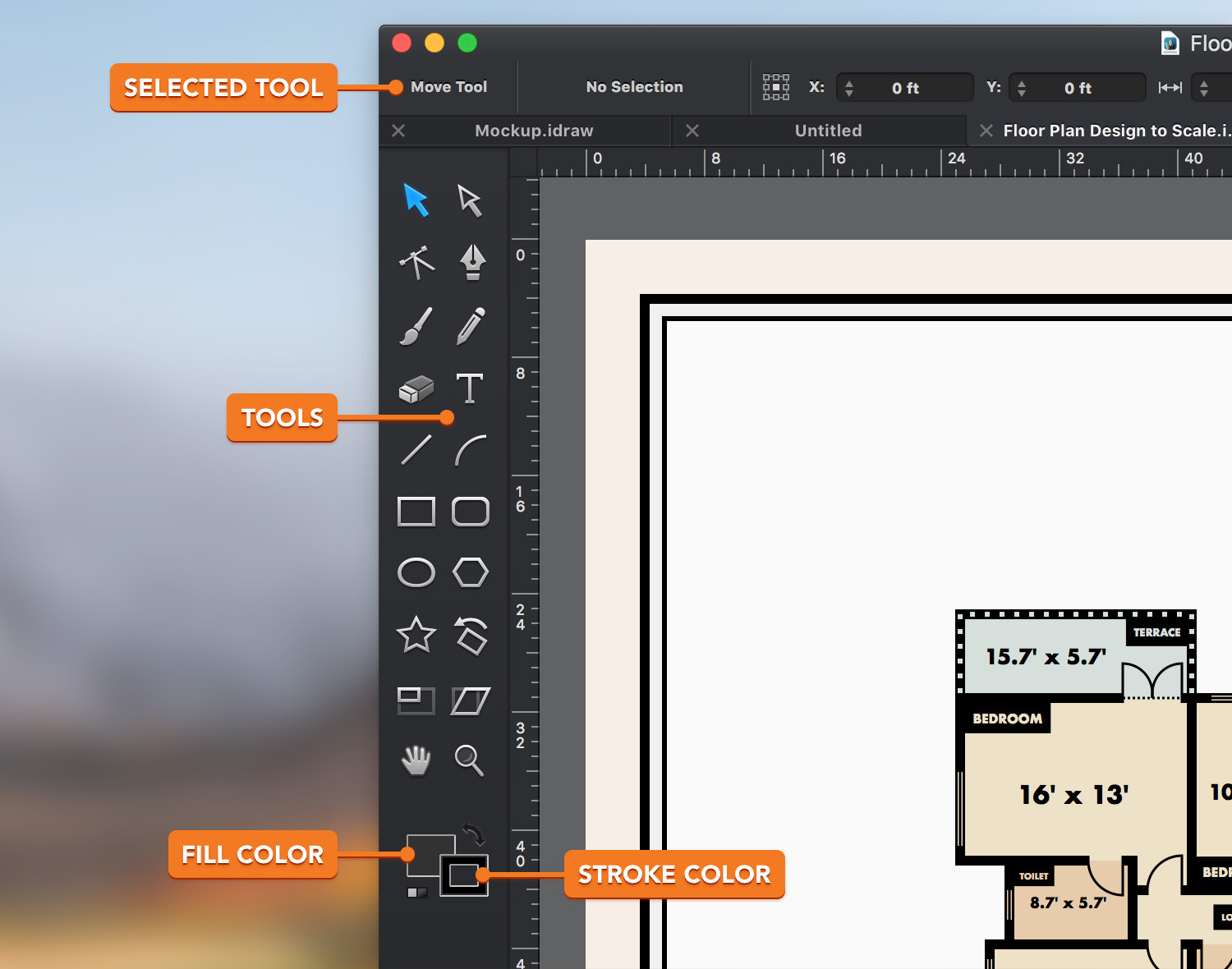Decrease the Y coordinate using its stepper
Screen dimensions: 1232x969
click(1023, 92)
